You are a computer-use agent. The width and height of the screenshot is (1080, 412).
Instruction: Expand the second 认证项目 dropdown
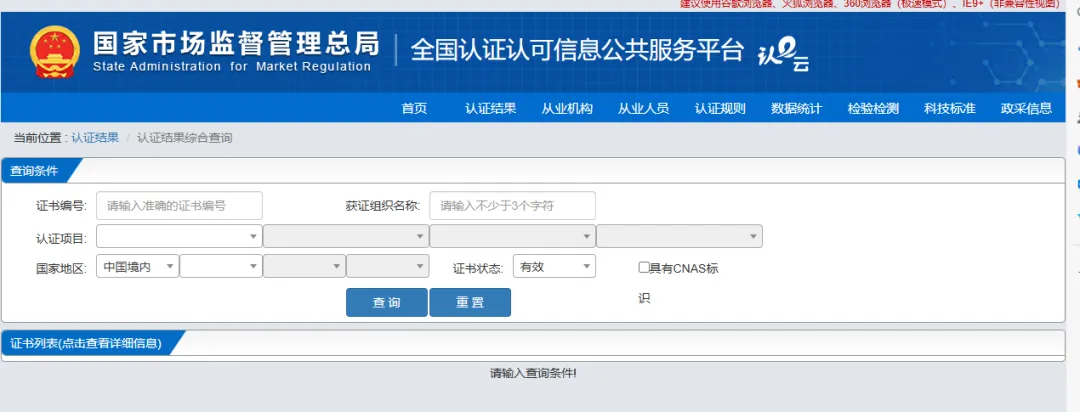point(346,236)
